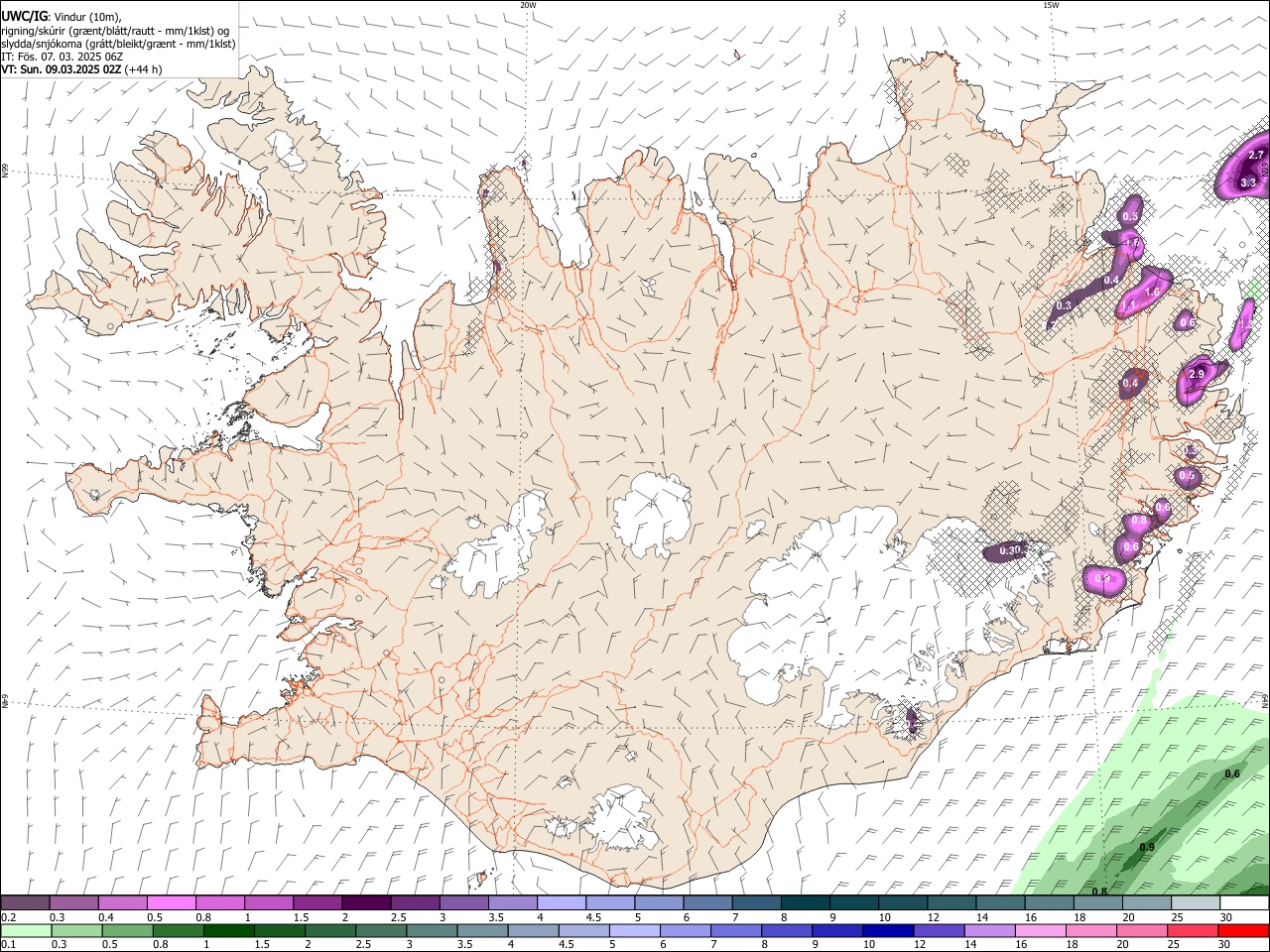This screenshot has height=952, width=1270.
Task: Click the slydda/snjókoma legend description line
Action: pyautogui.click(x=118, y=44)
